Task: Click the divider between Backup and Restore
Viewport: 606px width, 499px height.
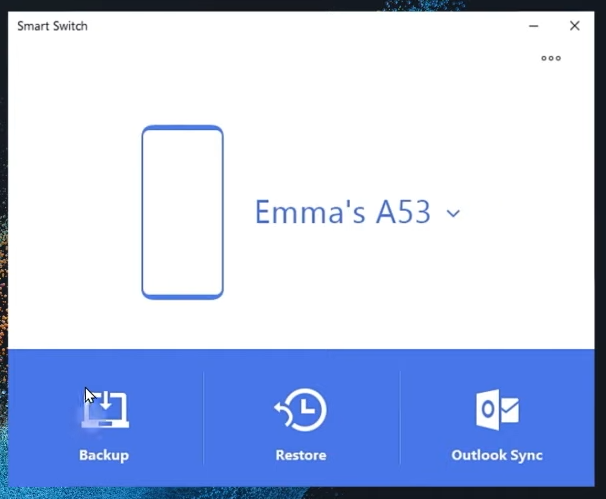Action: click(203, 418)
